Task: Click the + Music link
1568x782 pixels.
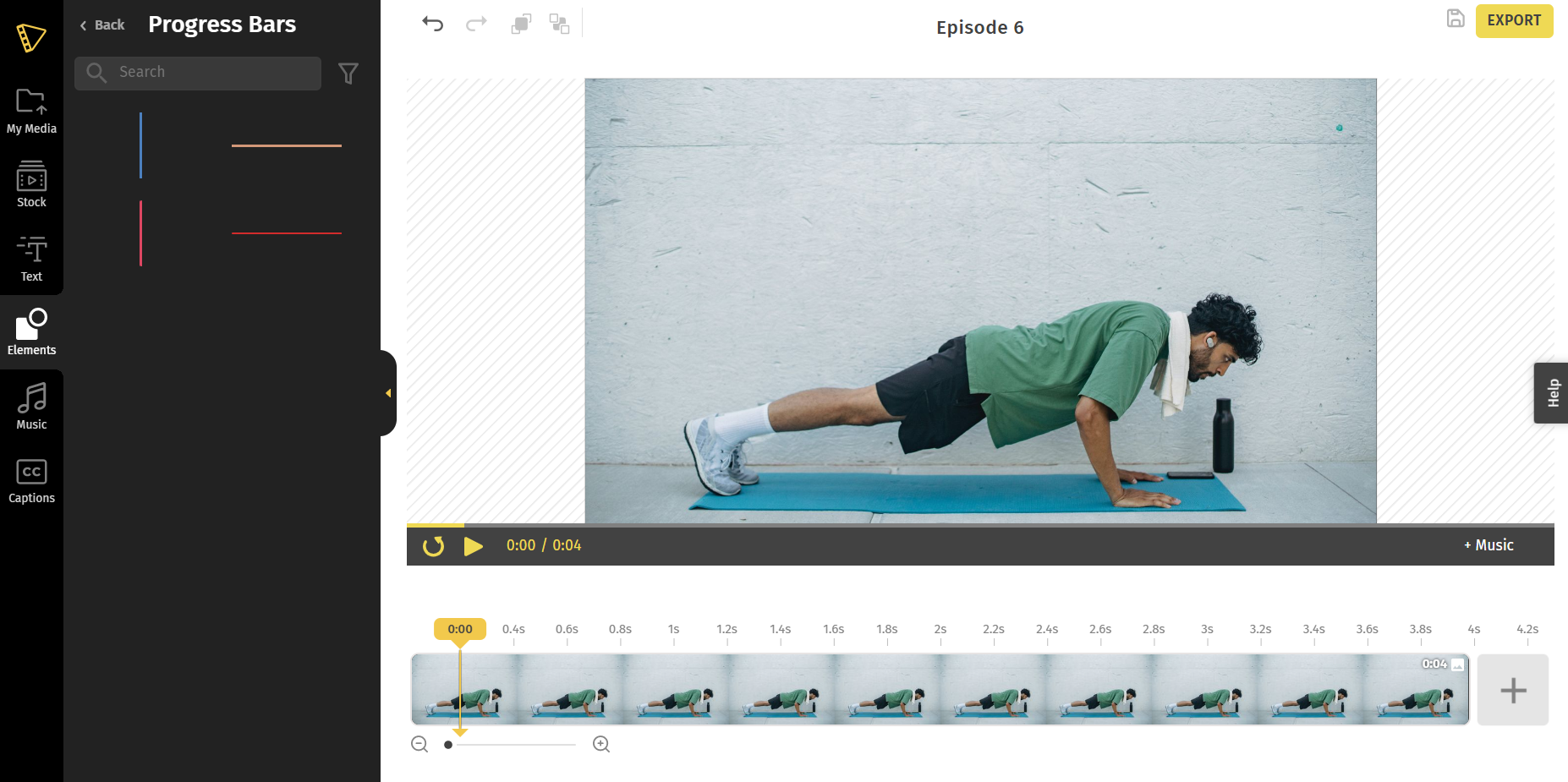Action: [1489, 545]
